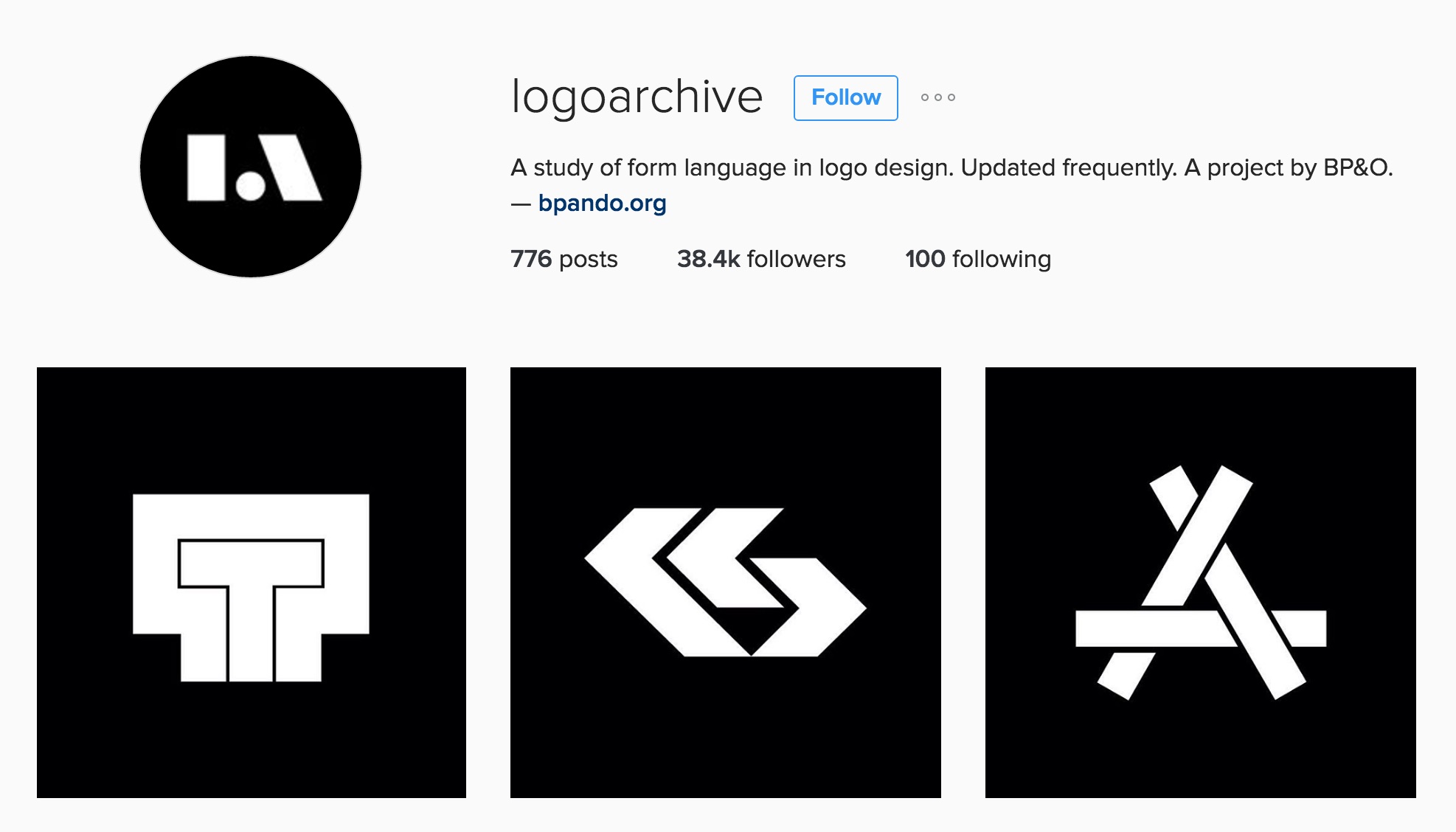Image resolution: width=1456 pixels, height=832 pixels.
Task: Show the 38.4k followers list
Action: (x=761, y=259)
